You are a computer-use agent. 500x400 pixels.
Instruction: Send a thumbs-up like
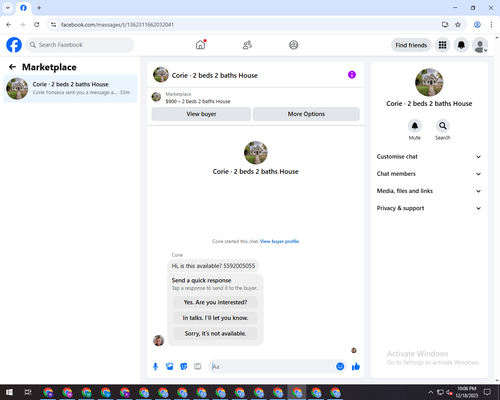(x=356, y=367)
